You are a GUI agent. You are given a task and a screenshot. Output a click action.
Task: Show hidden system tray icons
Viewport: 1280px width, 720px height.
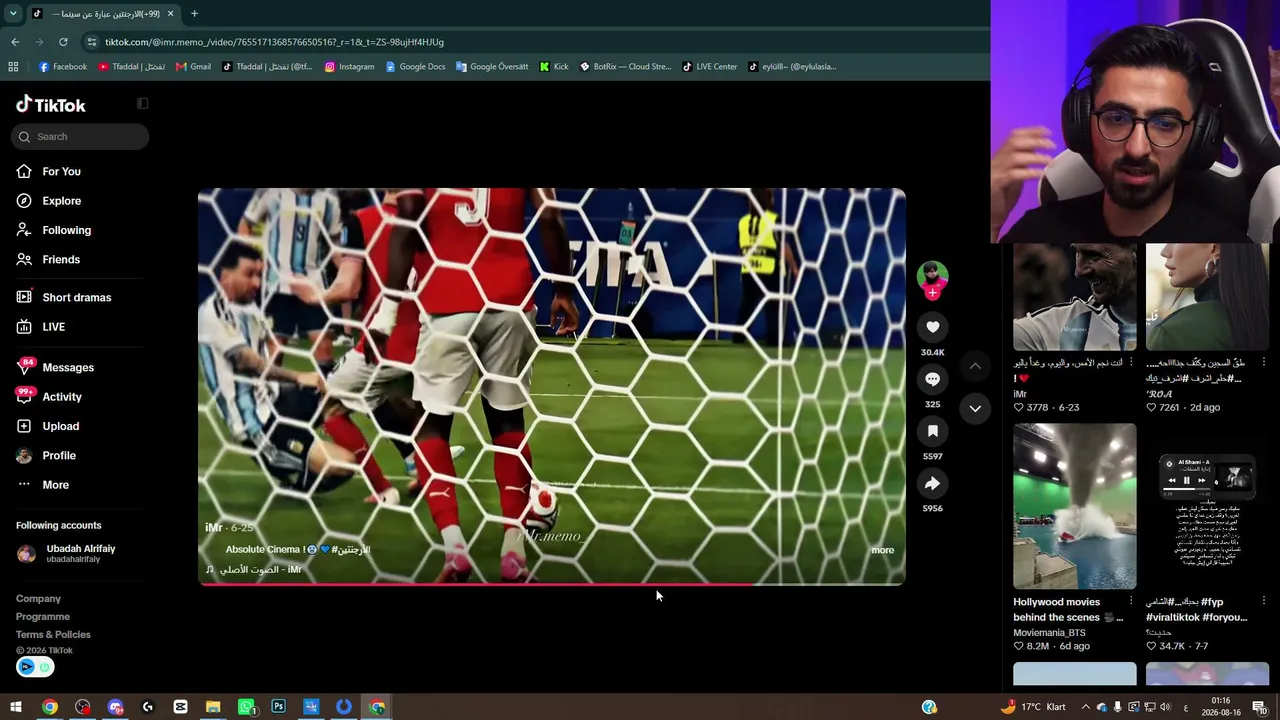click(x=1085, y=707)
